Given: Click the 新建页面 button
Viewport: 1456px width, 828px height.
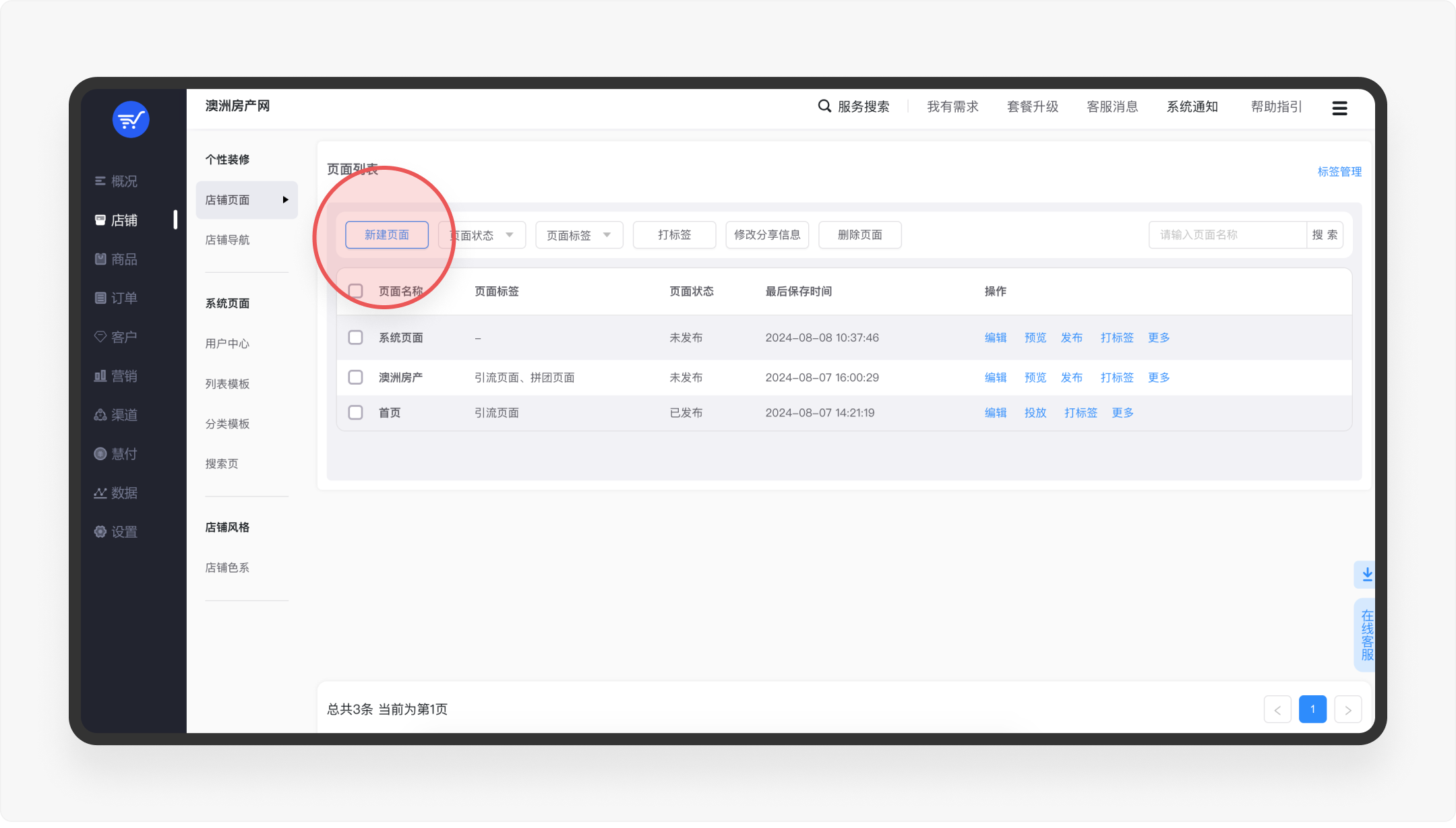Looking at the screenshot, I should pos(387,235).
